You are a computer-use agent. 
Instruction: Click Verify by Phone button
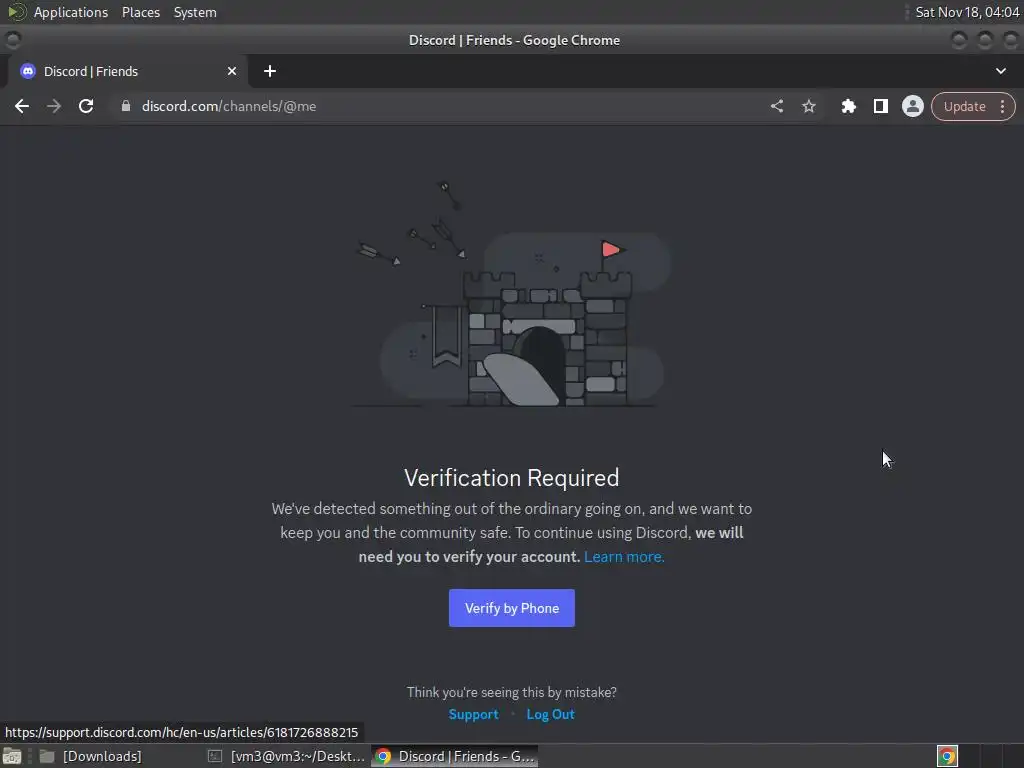[x=511, y=608]
